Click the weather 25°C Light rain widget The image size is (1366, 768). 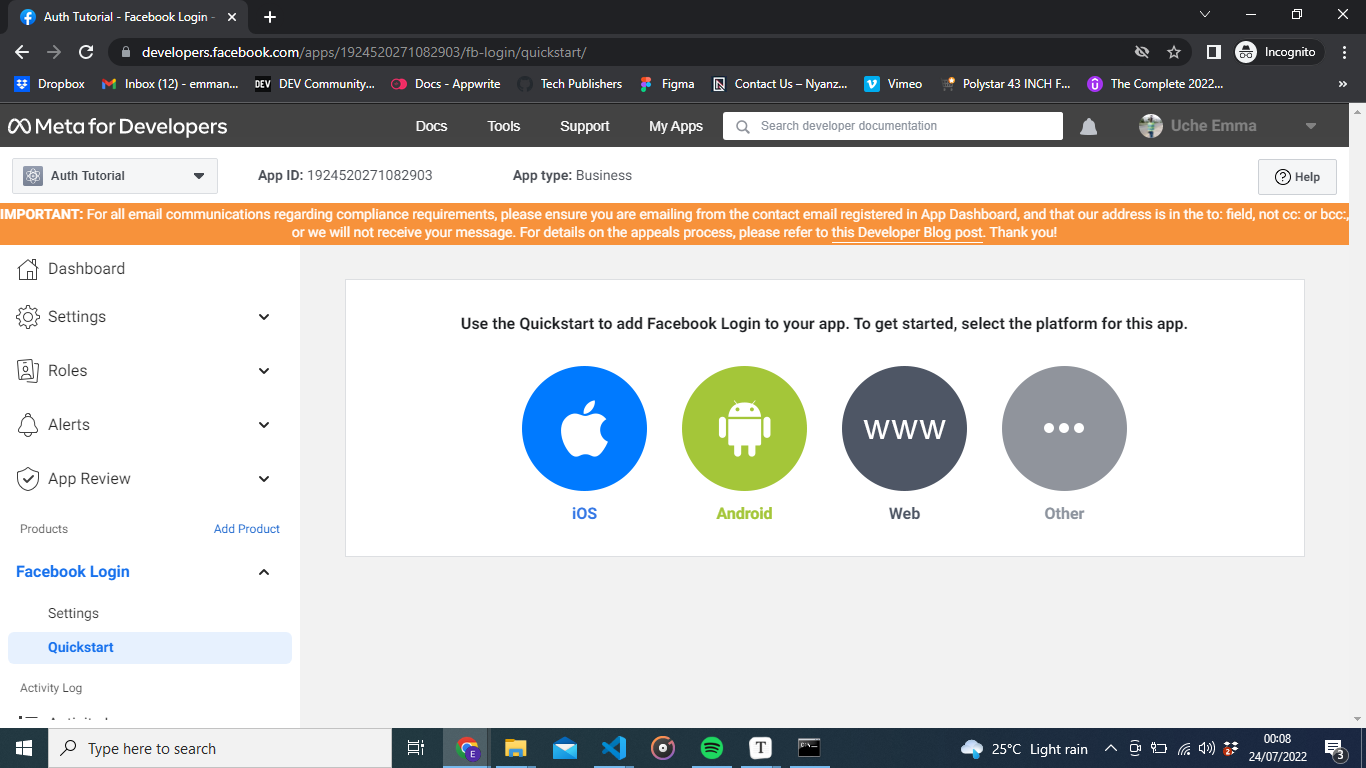click(1025, 748)
